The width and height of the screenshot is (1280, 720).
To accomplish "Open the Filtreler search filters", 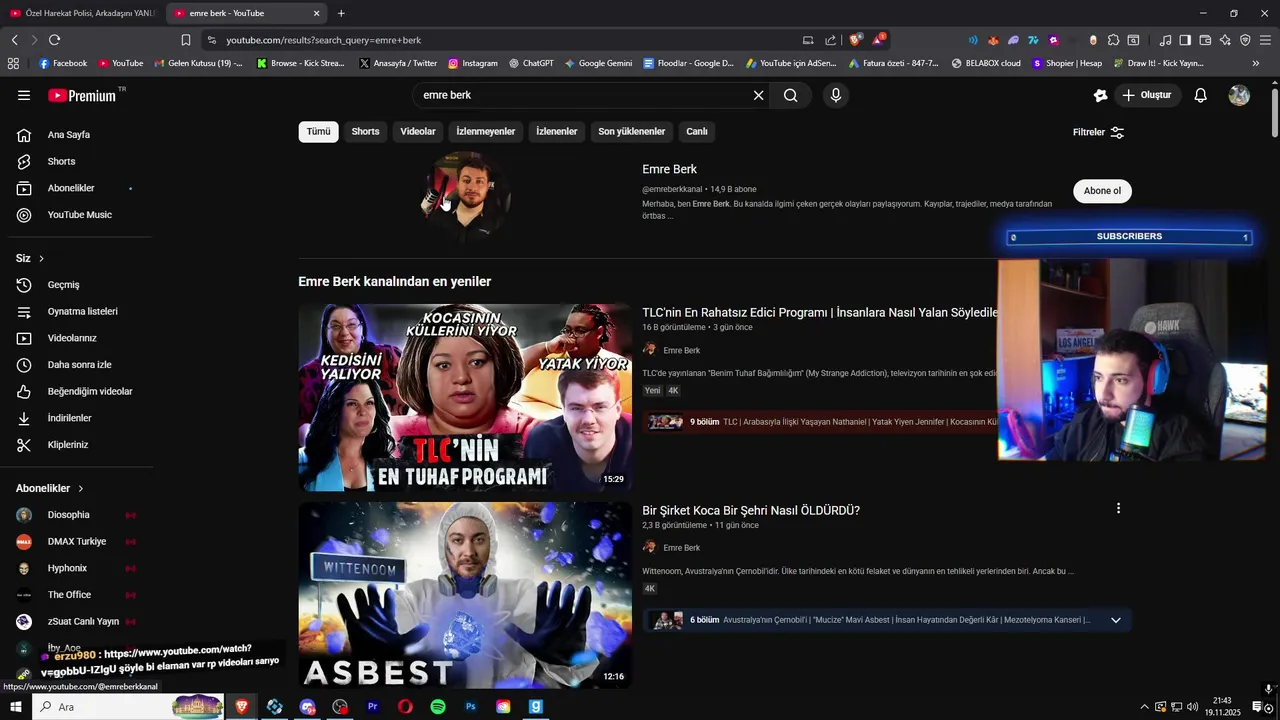I will tap(1098, 132).
